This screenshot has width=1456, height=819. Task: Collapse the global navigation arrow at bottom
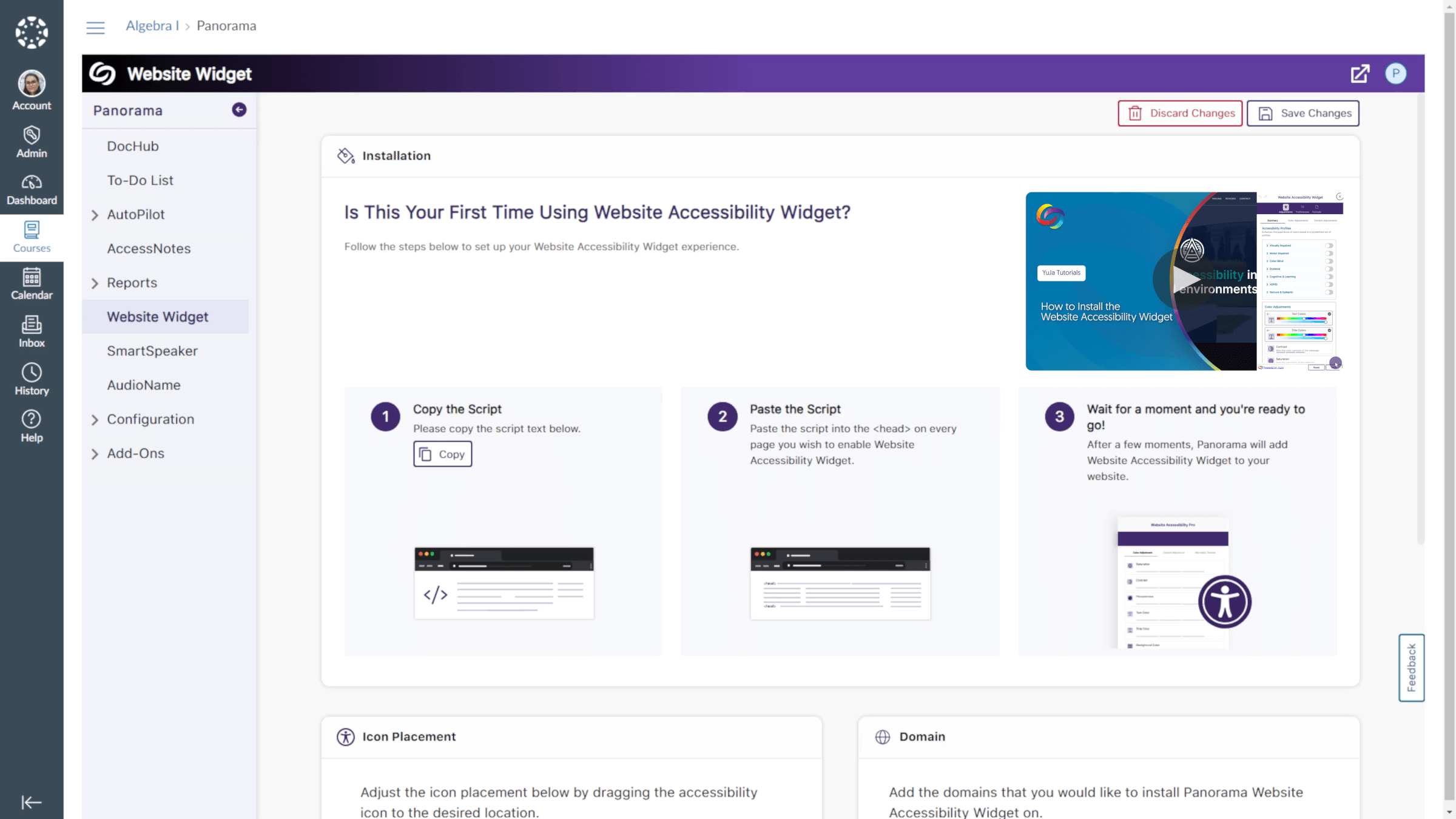32,802
